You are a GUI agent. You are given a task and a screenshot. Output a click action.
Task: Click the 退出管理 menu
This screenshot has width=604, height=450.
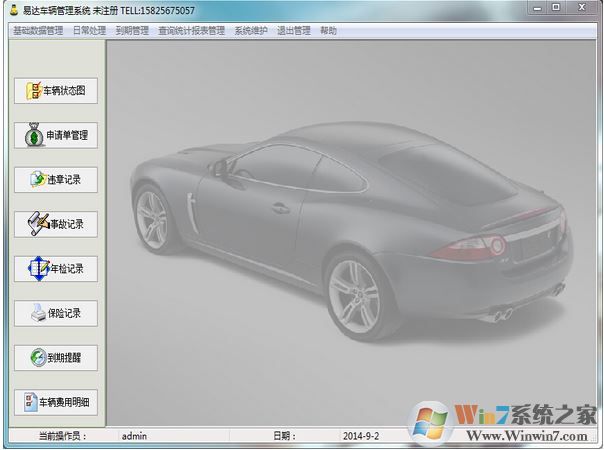point(295,30)
